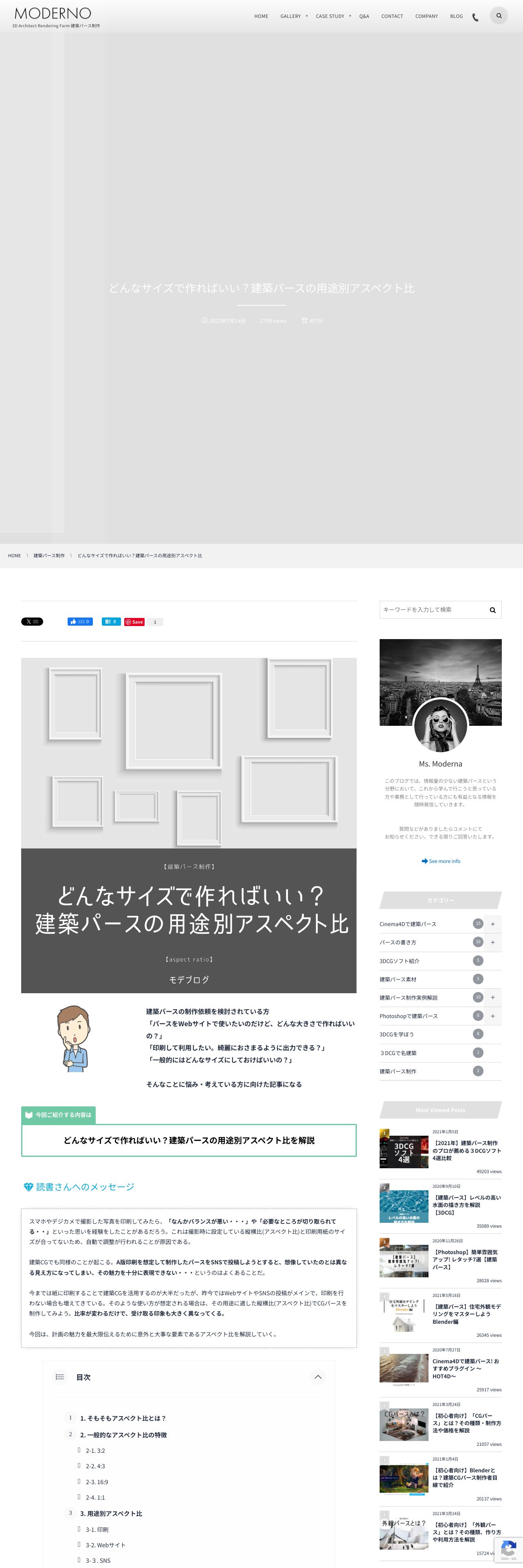
Task: Open the CASE STUDY menu item
Action: [330, 16]
